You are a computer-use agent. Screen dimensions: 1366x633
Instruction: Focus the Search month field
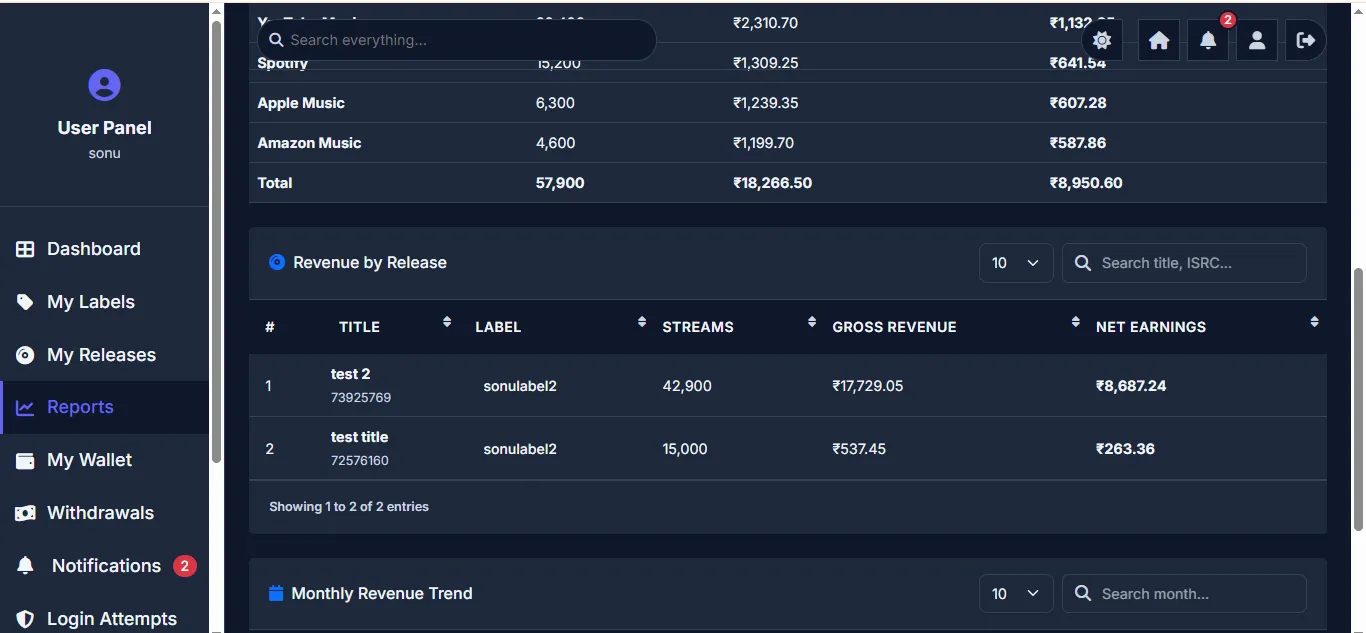pos(1184,594)
